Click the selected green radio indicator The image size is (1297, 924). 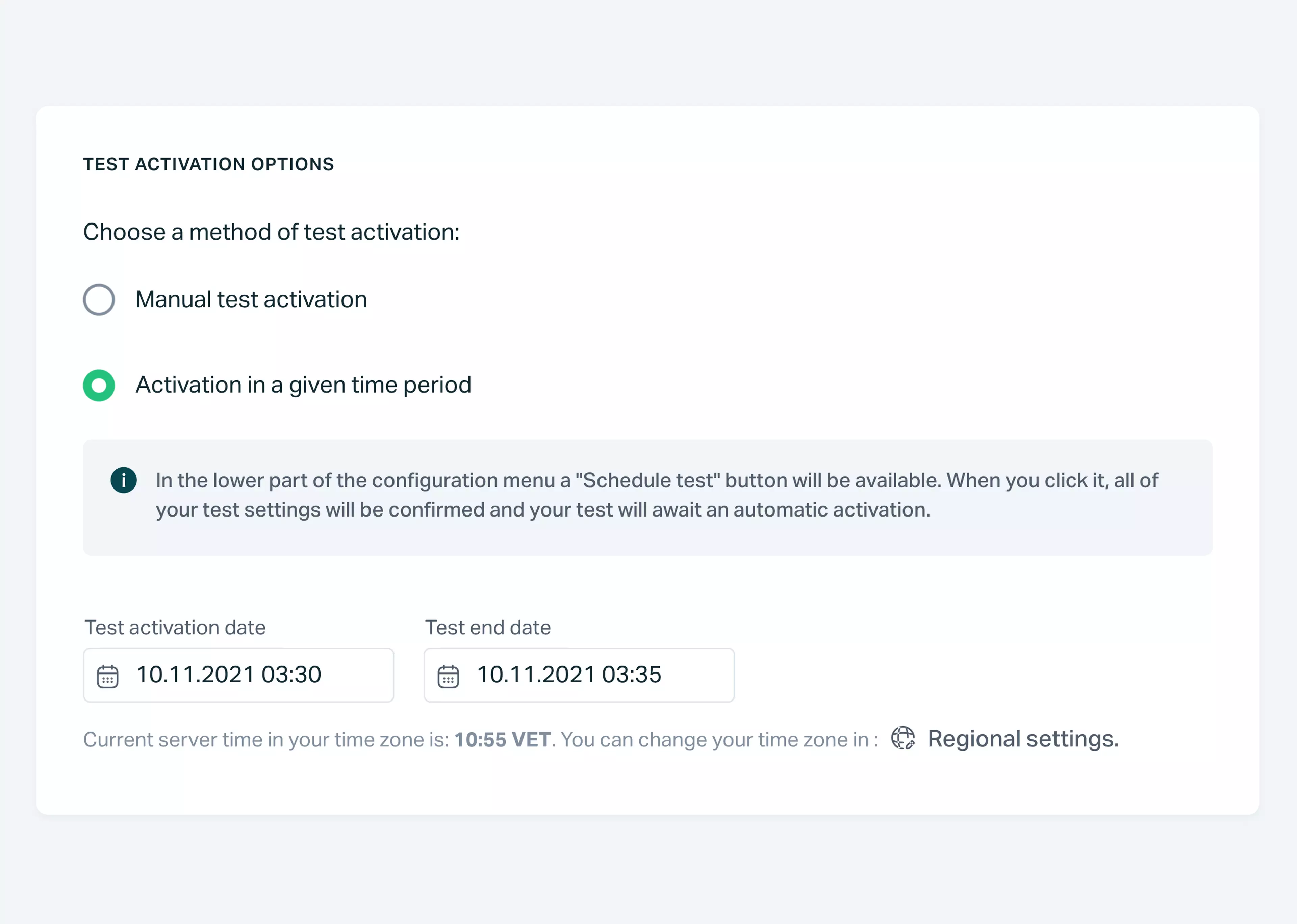(98, 385)
